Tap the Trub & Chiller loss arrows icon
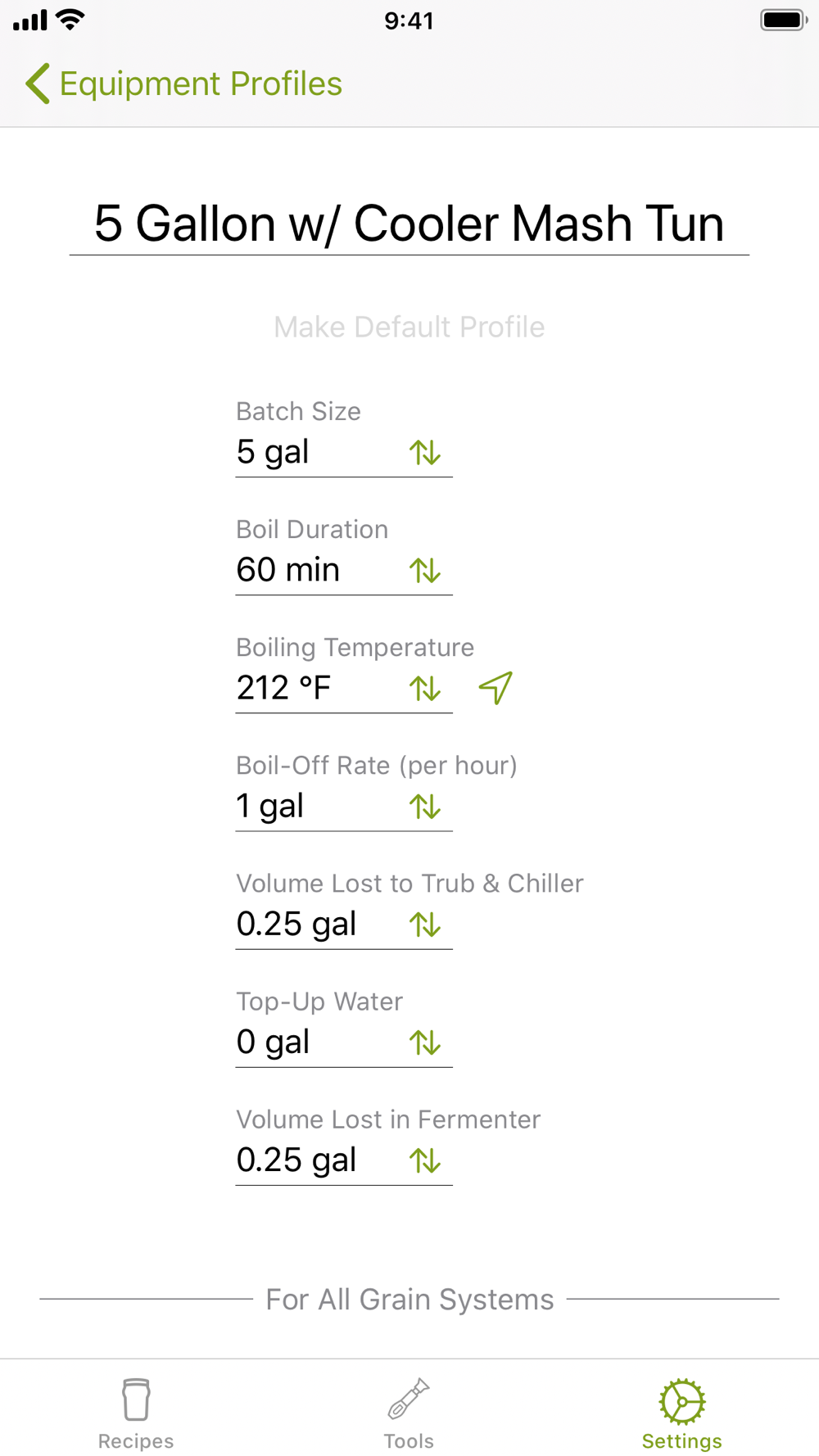Viewport: 819px width, 1456px height. [425, 924]
